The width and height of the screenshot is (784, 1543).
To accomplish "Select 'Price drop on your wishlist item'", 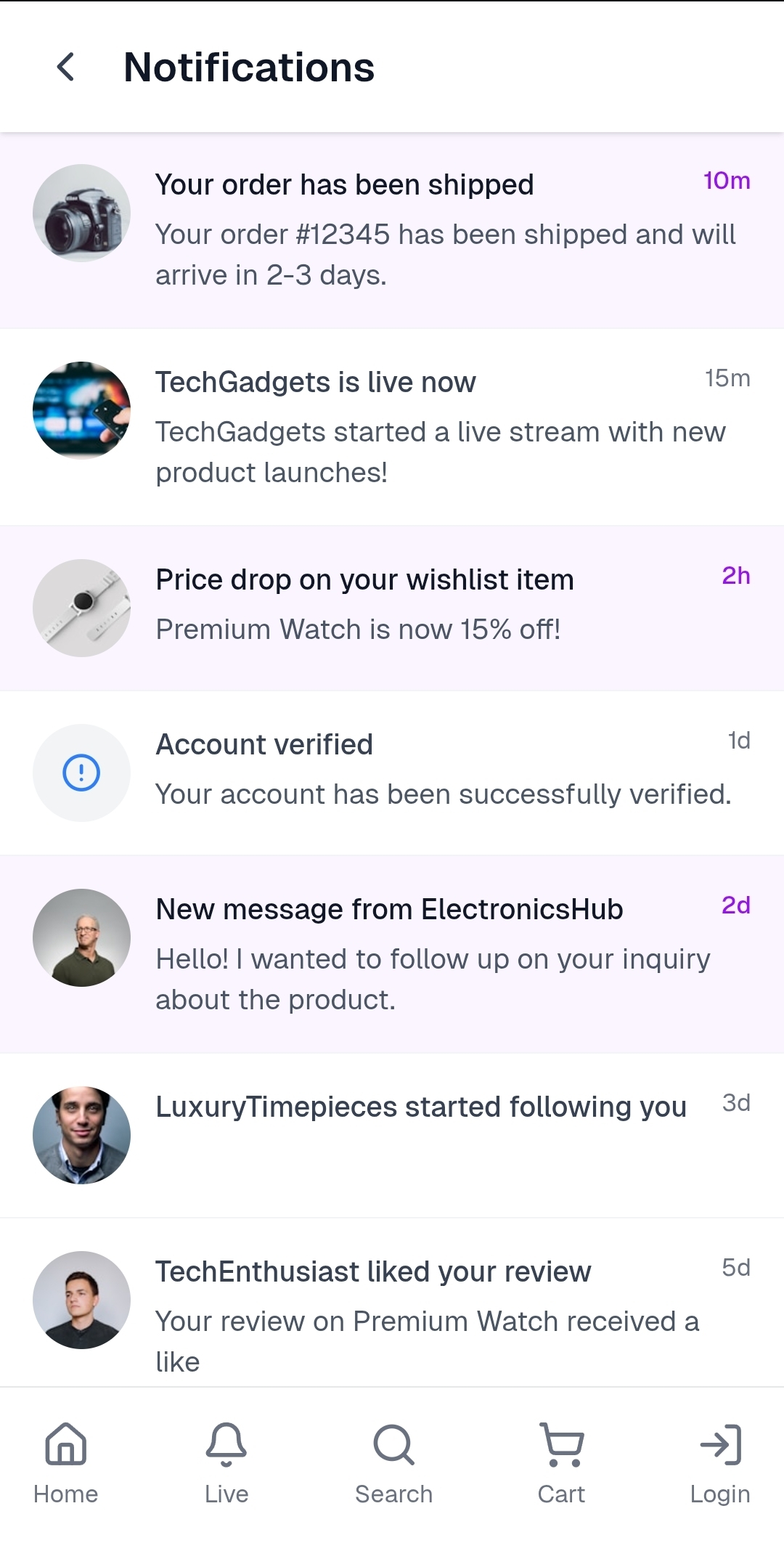I will point(364,580).
